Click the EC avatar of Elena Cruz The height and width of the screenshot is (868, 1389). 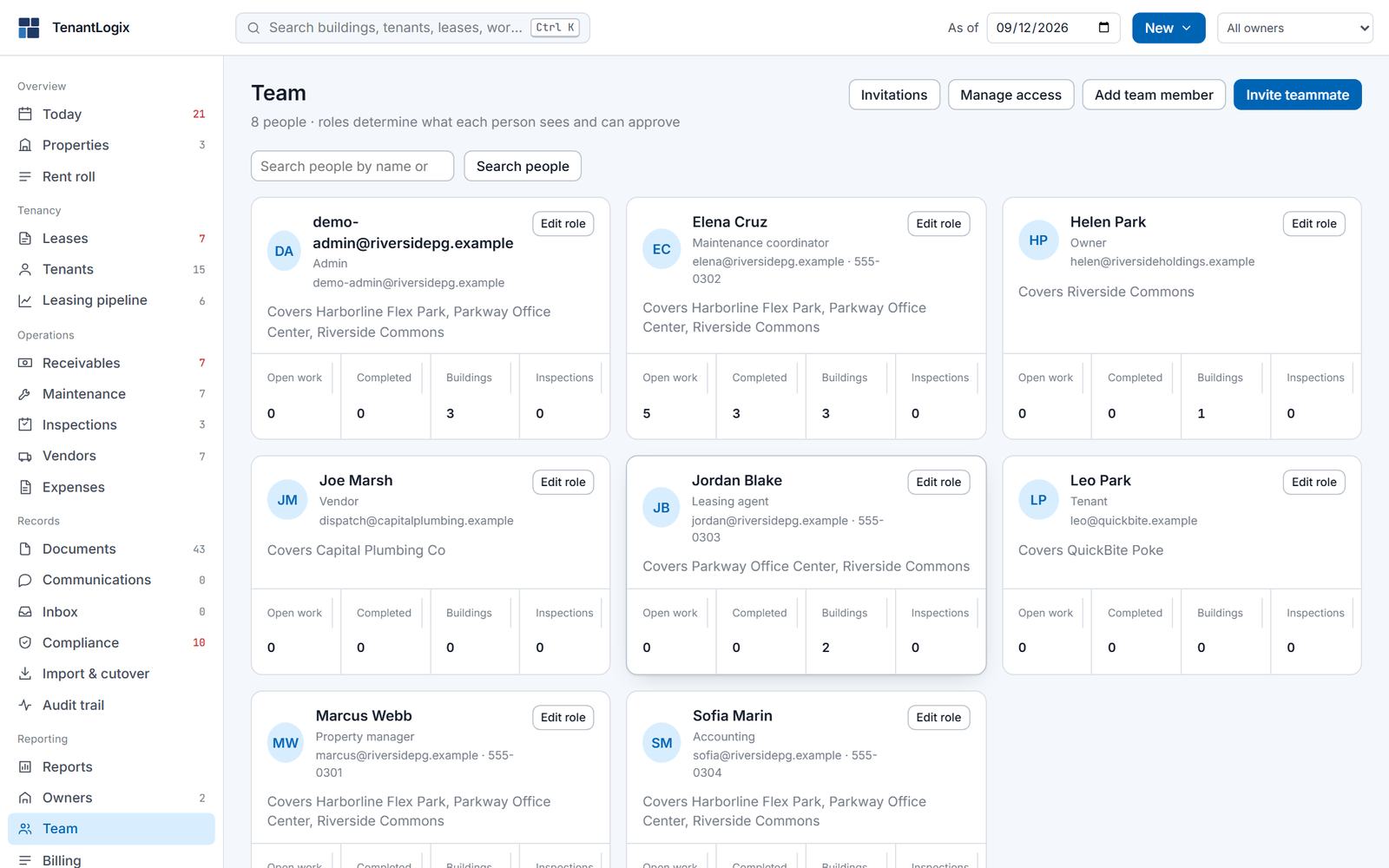click(x=662, y=249)
